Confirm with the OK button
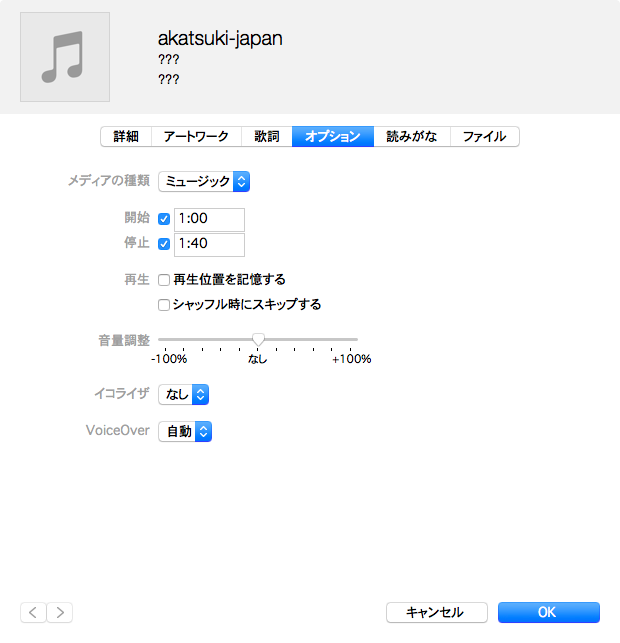Viewport: 620px width, 643px height. click(549, 613)
